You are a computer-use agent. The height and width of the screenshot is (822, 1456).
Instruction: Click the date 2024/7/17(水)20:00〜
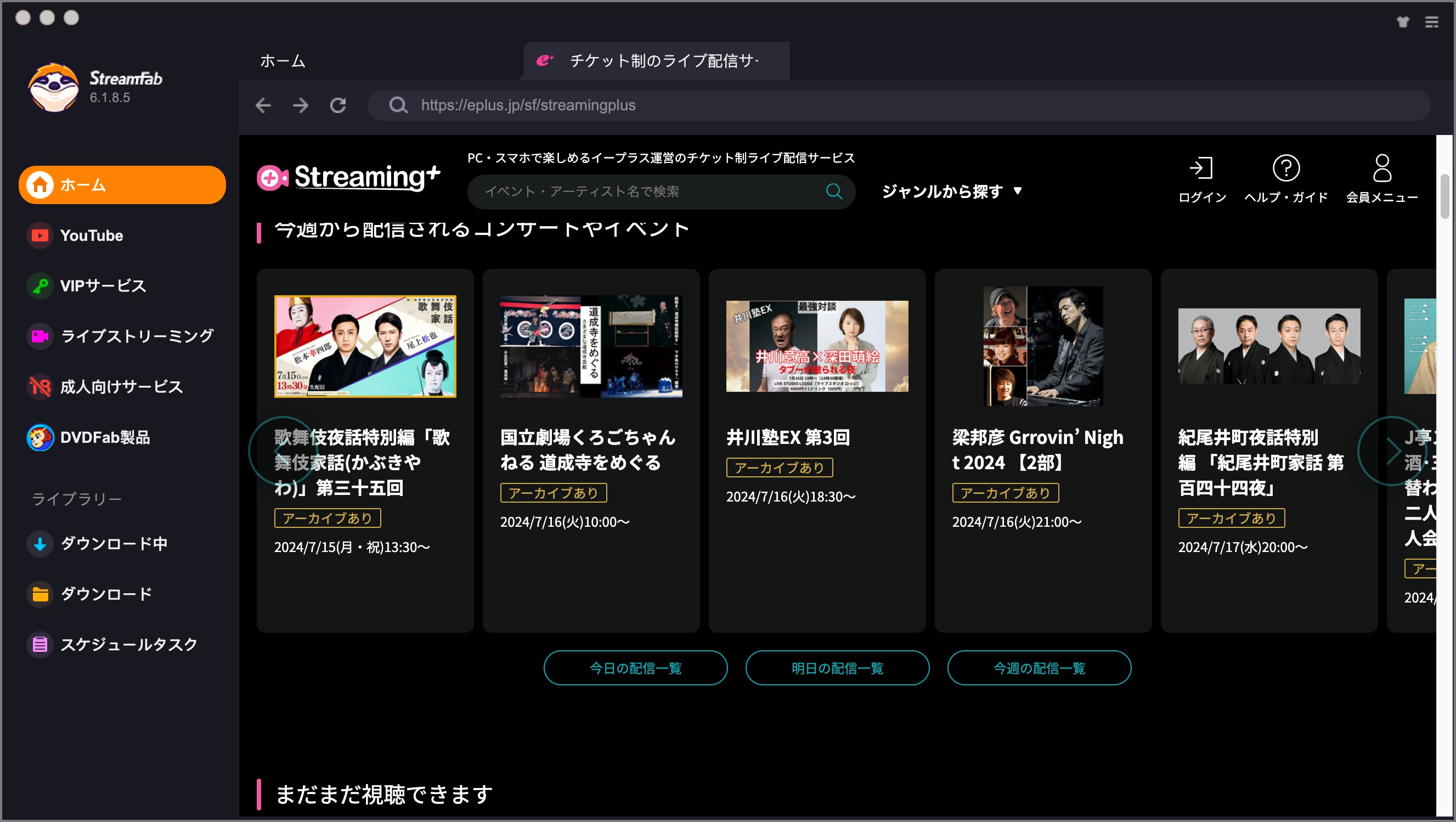(1243, 547)
